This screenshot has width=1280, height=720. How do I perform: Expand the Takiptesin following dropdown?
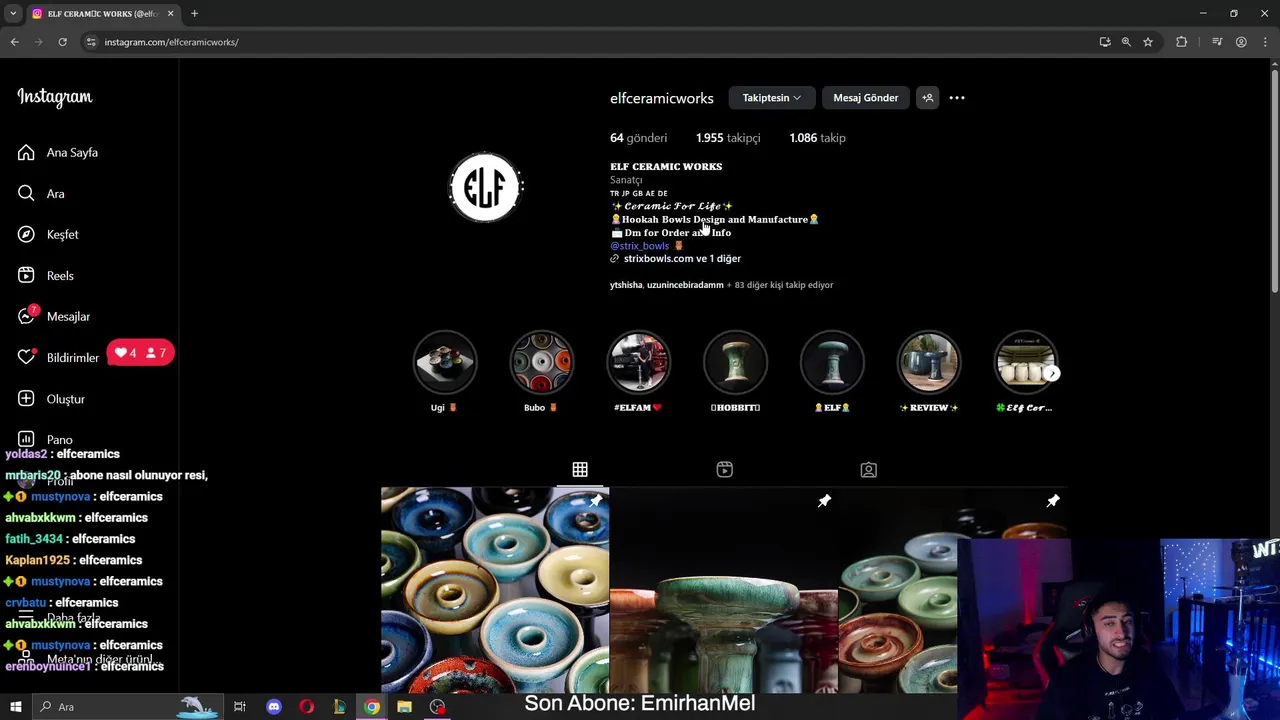pos(771,98)
